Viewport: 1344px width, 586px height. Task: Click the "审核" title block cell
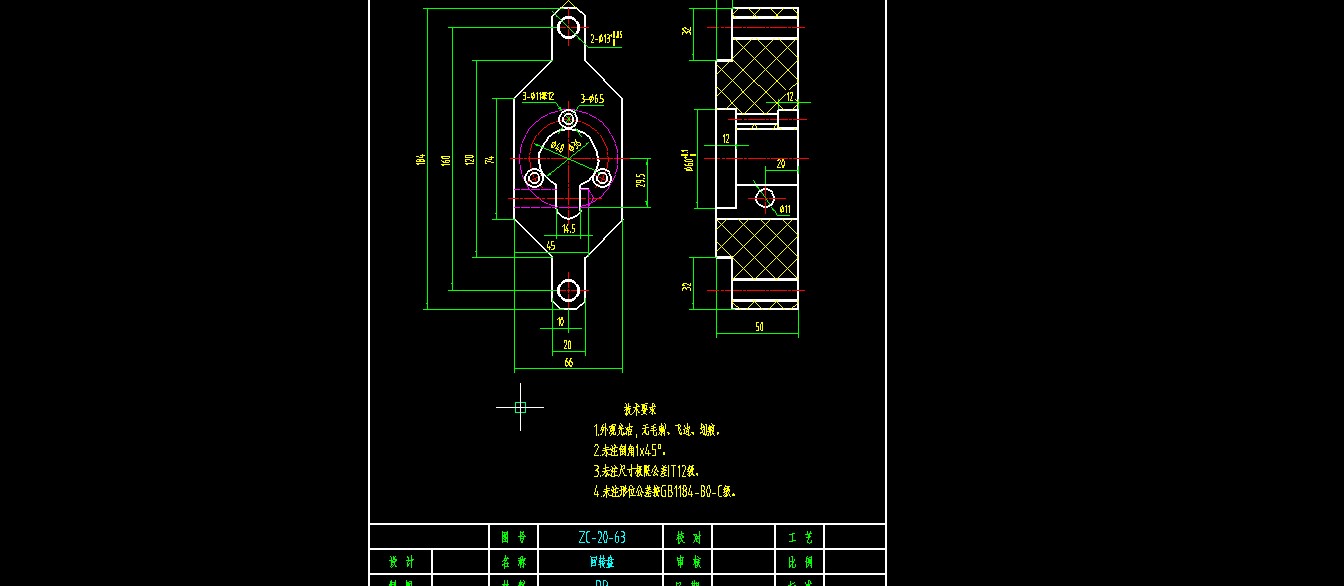click(688, 562)
